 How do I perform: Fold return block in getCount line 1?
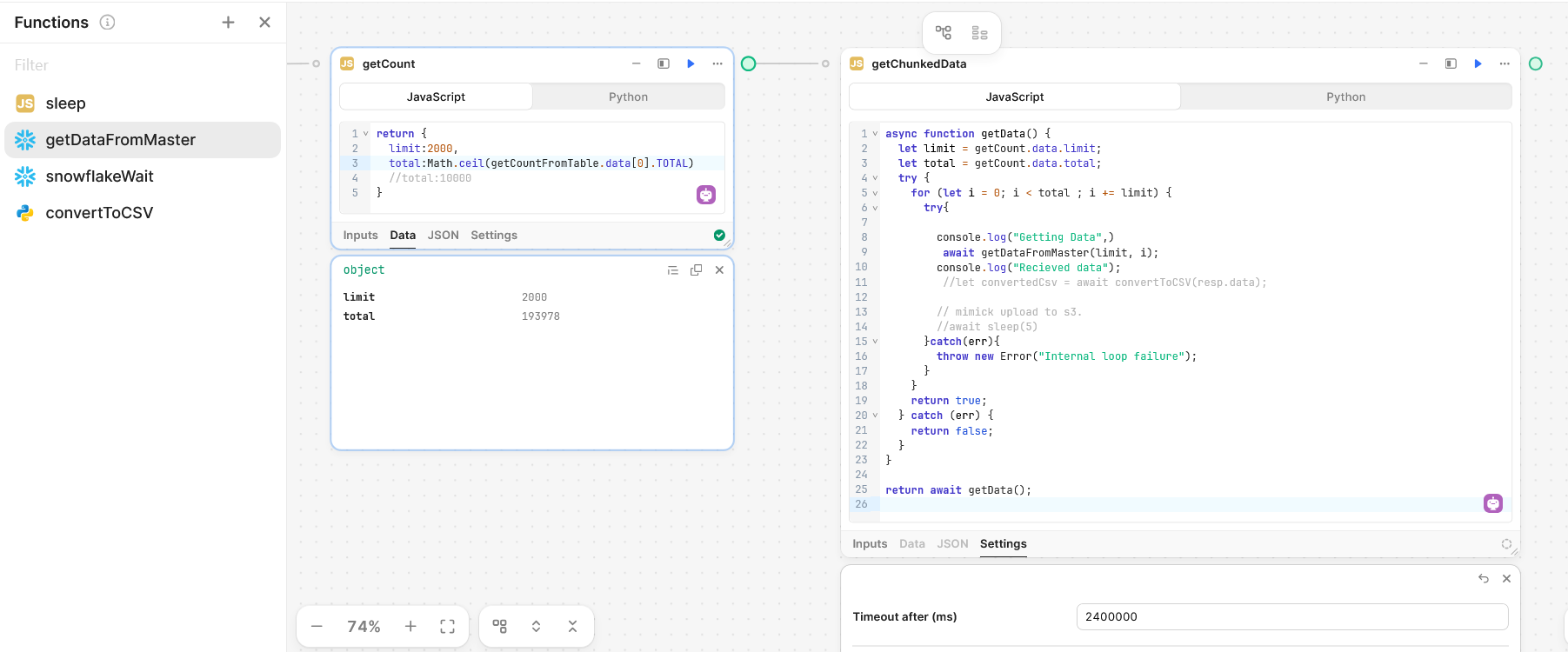pos(366,134)
